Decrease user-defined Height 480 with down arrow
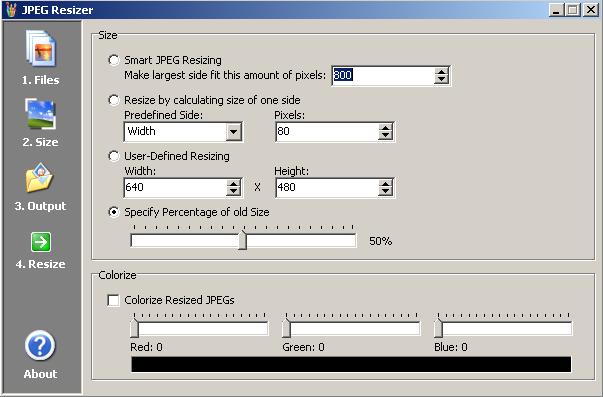Image resolution: width=603 pixels, height=397 pixels. click(x=385, y=192)
